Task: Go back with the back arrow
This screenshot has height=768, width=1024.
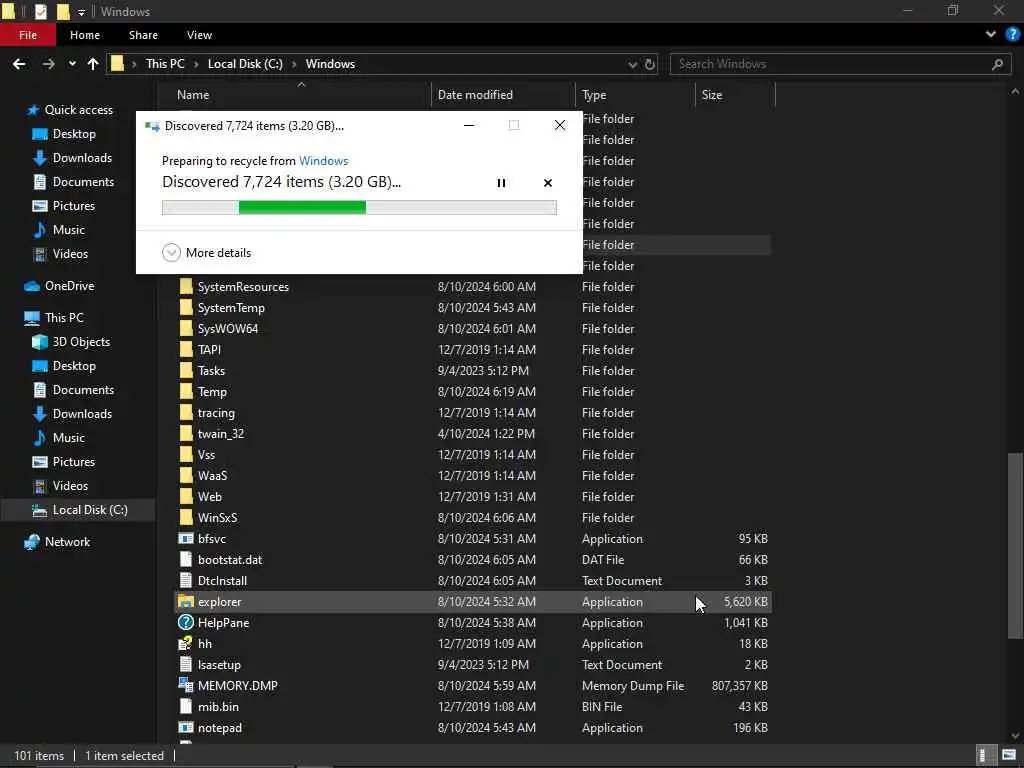Action: point(20,64)
